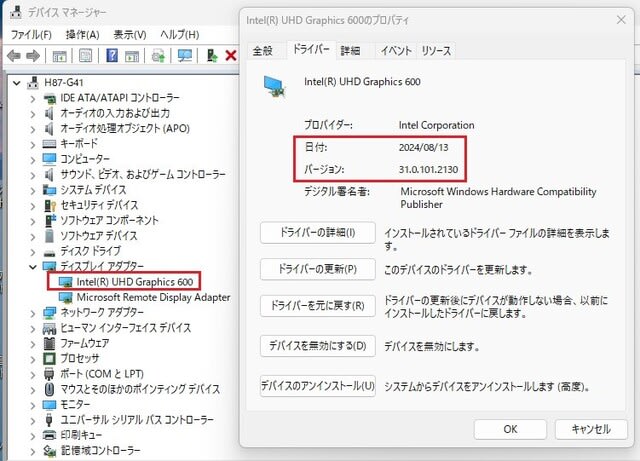Click the マウス pointing device icon
Screen dimensions: 640x461
point(49,389)
